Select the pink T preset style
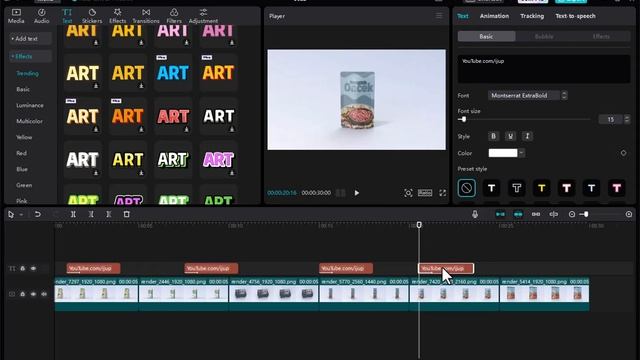The height and width of the screenshot is (360, 640). coord(617,188)
